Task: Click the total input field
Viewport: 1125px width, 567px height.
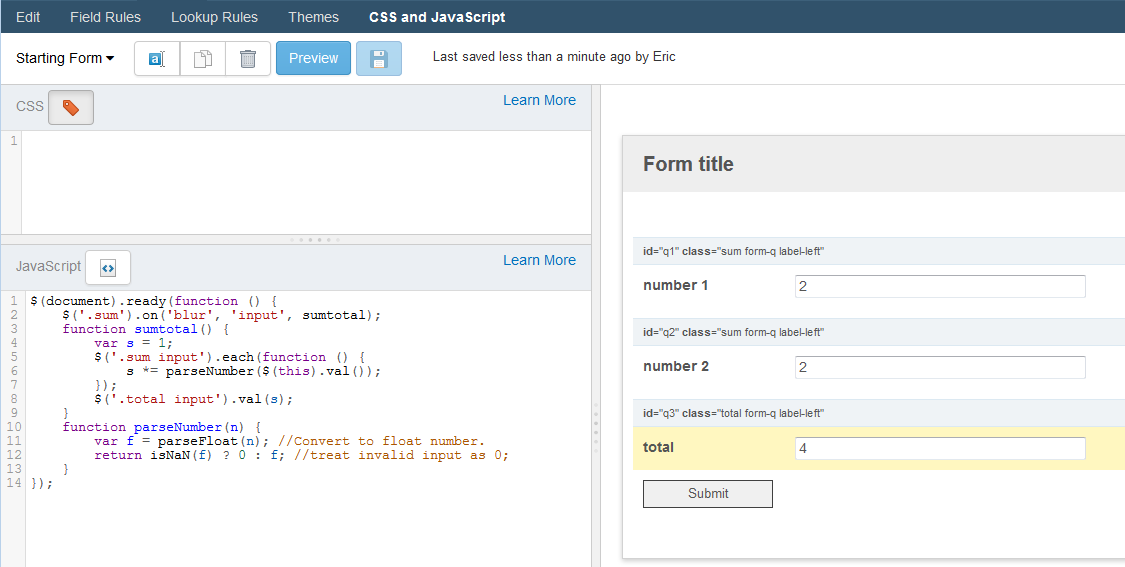Action: pos(940,449)
